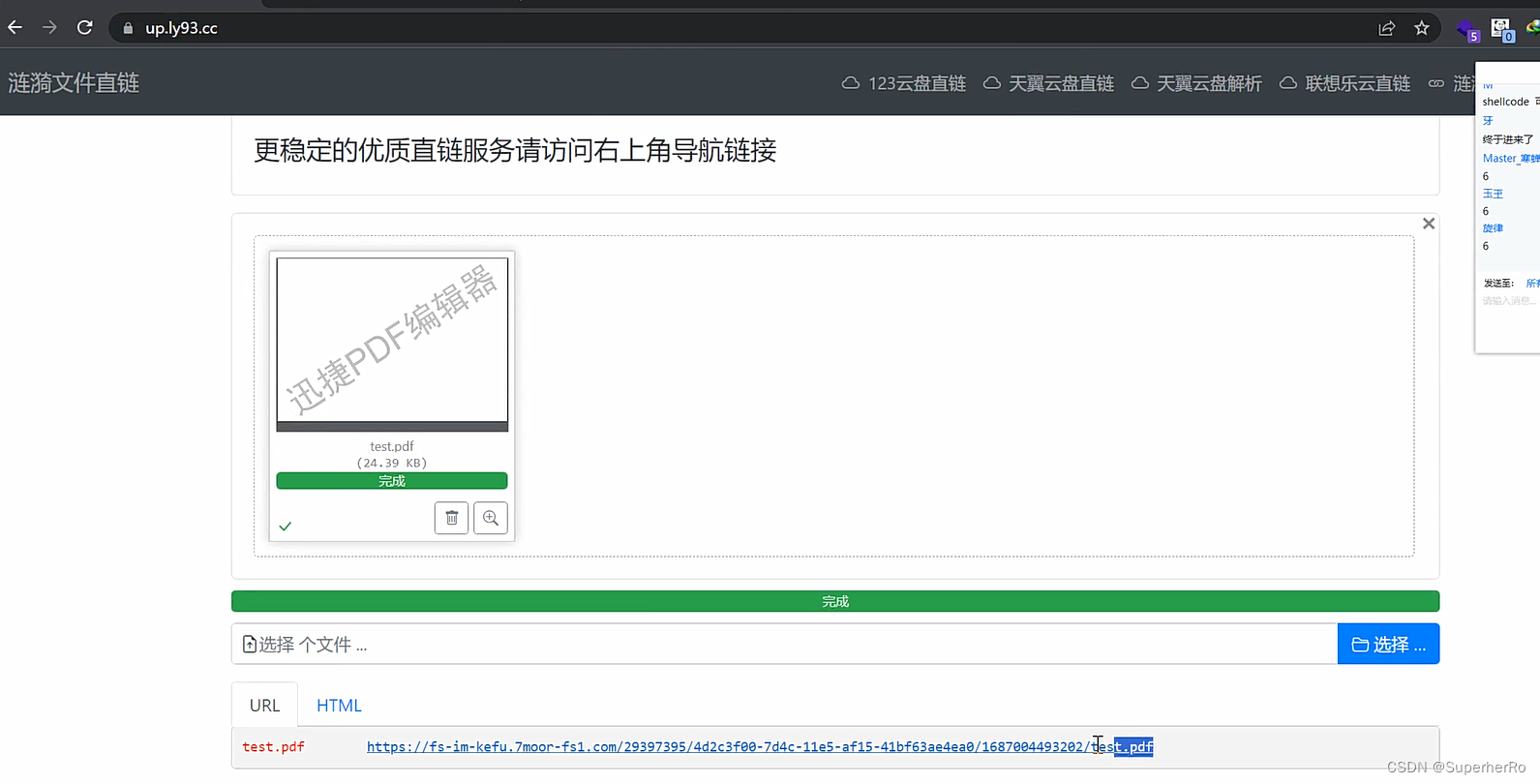1540x784 pixels.
Task: Click the test.pdf filename caption under thumbnail
Action: [x=392, y=446]
